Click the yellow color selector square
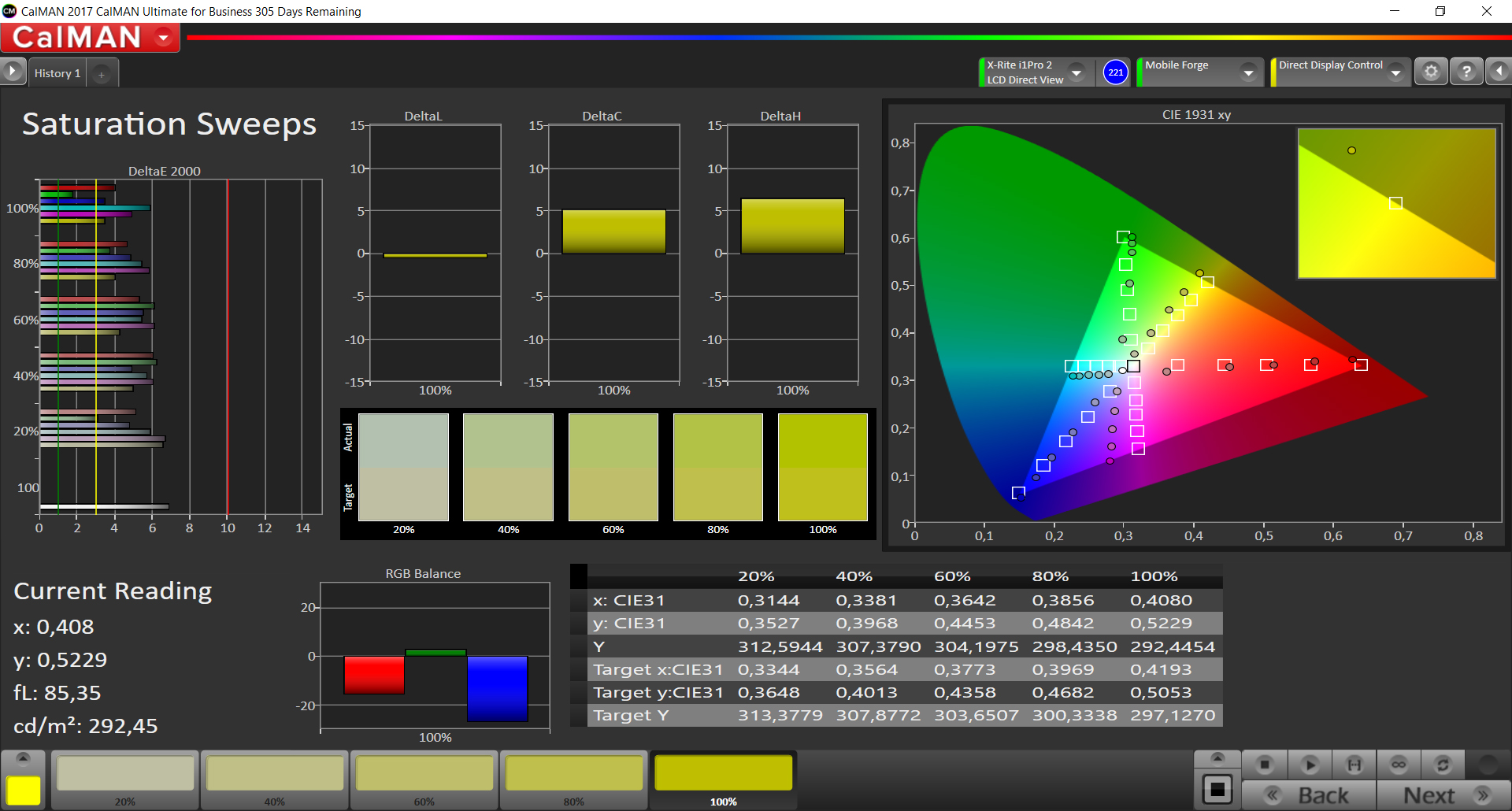 click(x=24, y=790)
